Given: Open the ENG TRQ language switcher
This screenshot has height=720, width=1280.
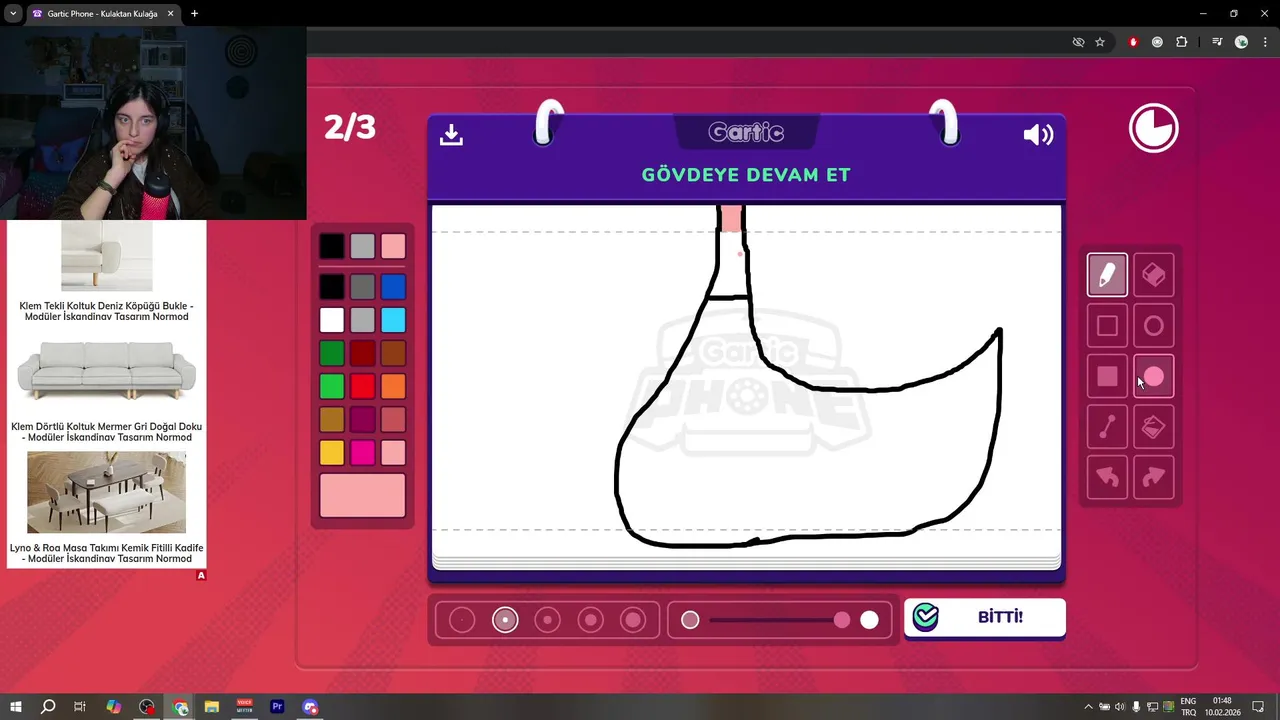Looking at the screenshot, I should click(x=1188, y=707).
